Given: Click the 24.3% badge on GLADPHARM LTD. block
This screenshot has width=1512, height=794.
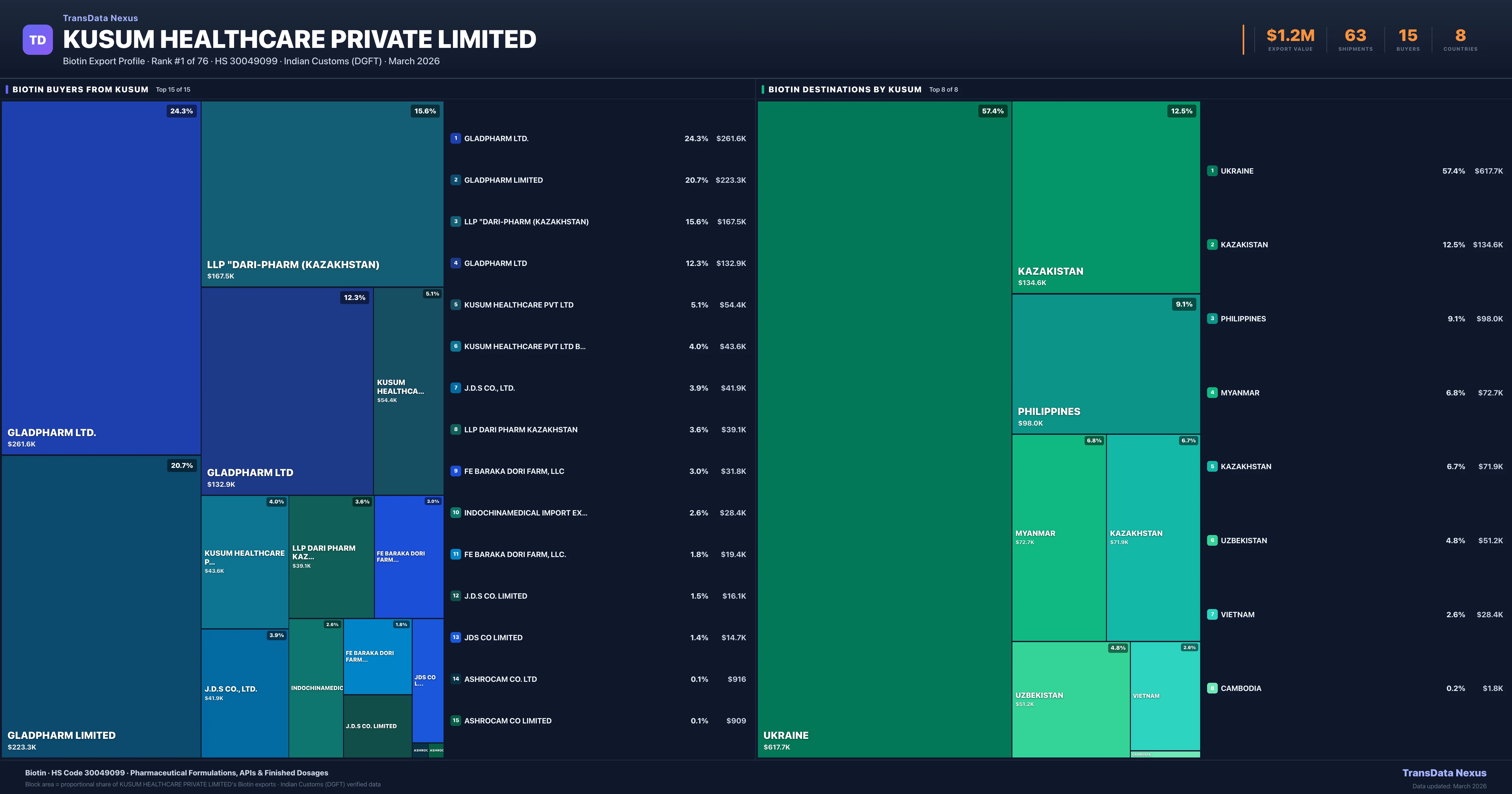Looking at the screenshot, I should (x=181, y=111).
